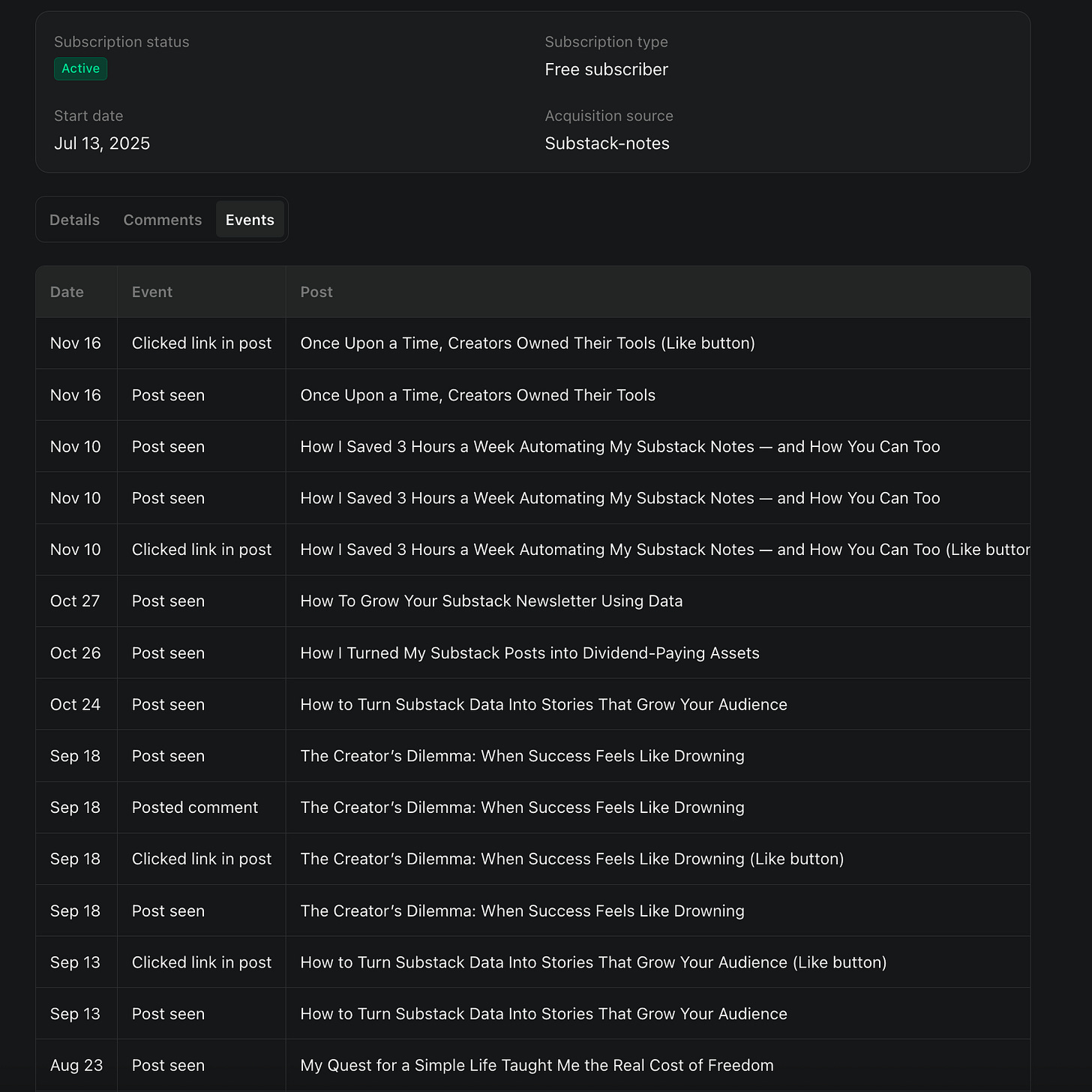Click the 'Start date' label

tap(88, 115)
